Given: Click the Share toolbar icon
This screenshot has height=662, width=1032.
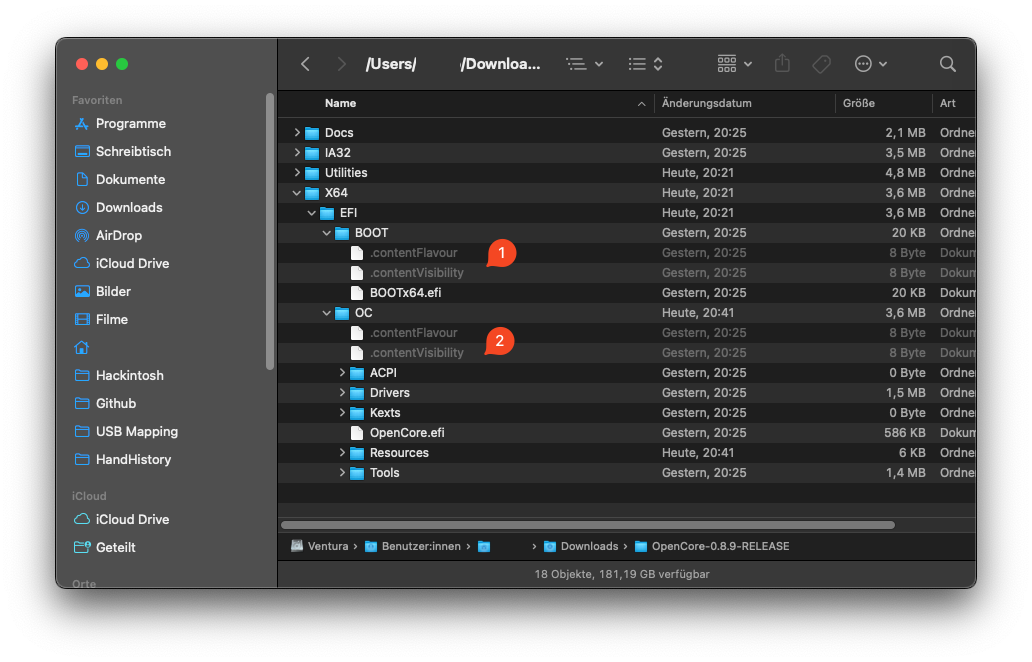Looking at the screenshot, I should pyautogui.click(x=782, y=64).
